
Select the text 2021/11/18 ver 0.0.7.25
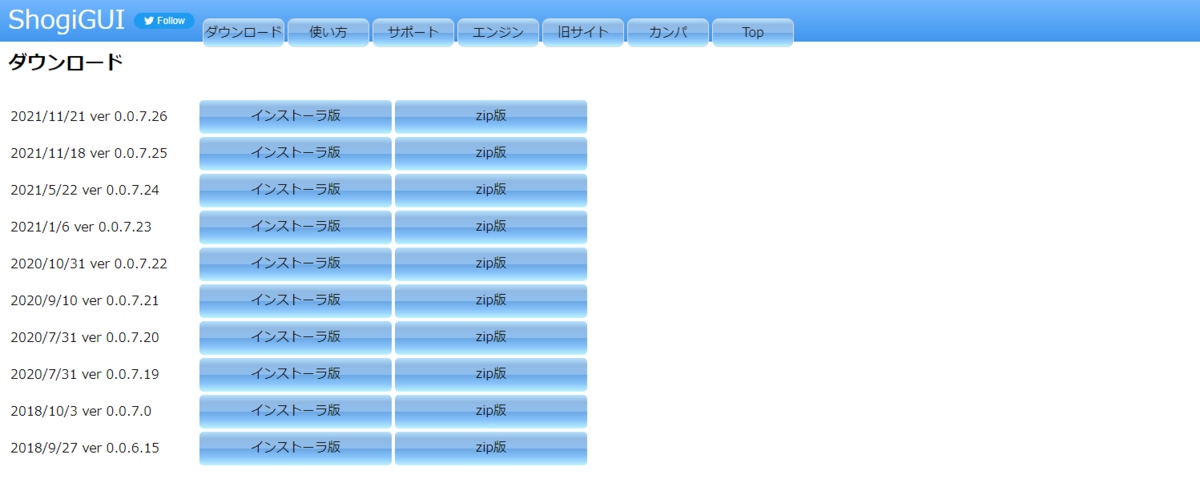(89, 153)
